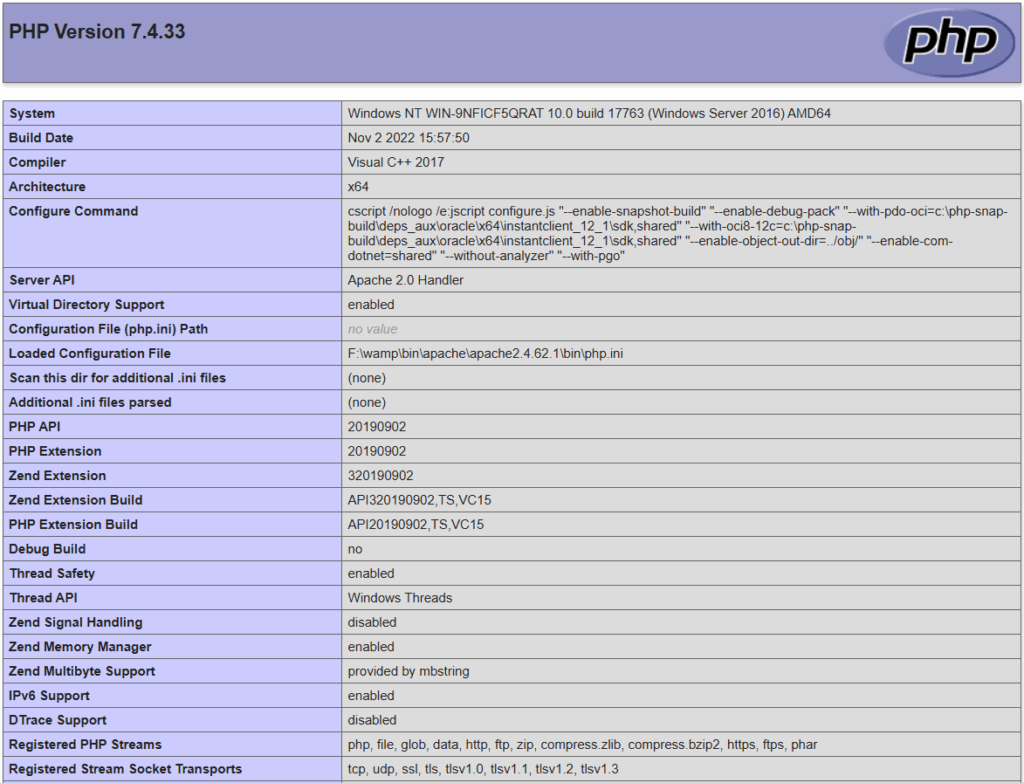Click the 'no value' php.ini path cell

coord(372,329)
